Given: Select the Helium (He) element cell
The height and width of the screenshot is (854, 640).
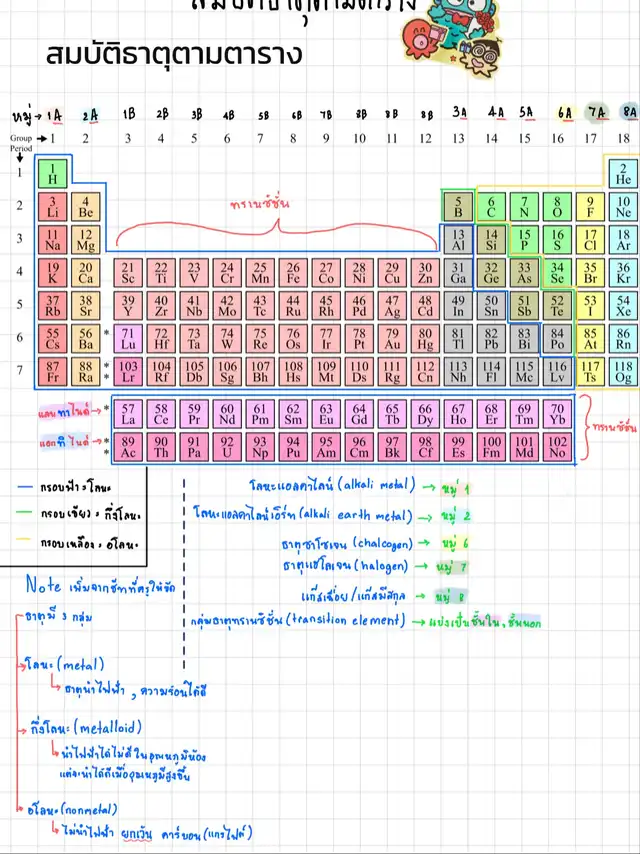Looking at the screenshot, I should coord(623,173).
